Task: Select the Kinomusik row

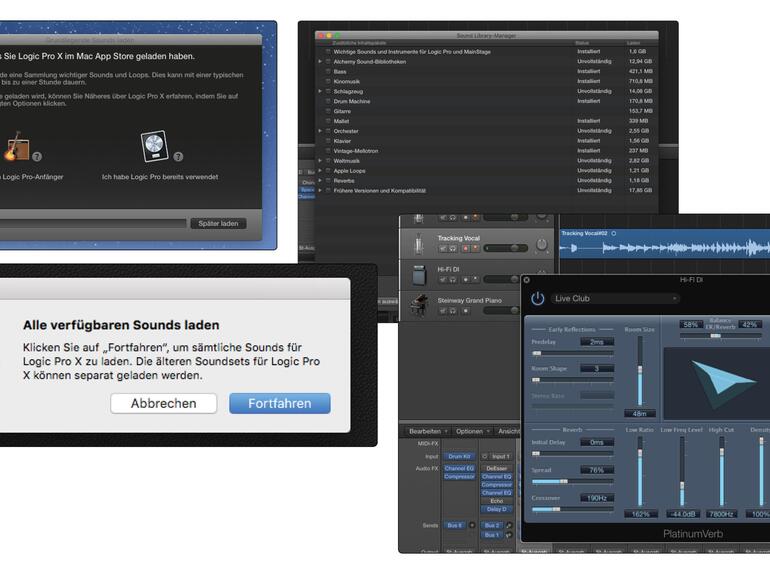Action: pos(487,81)
